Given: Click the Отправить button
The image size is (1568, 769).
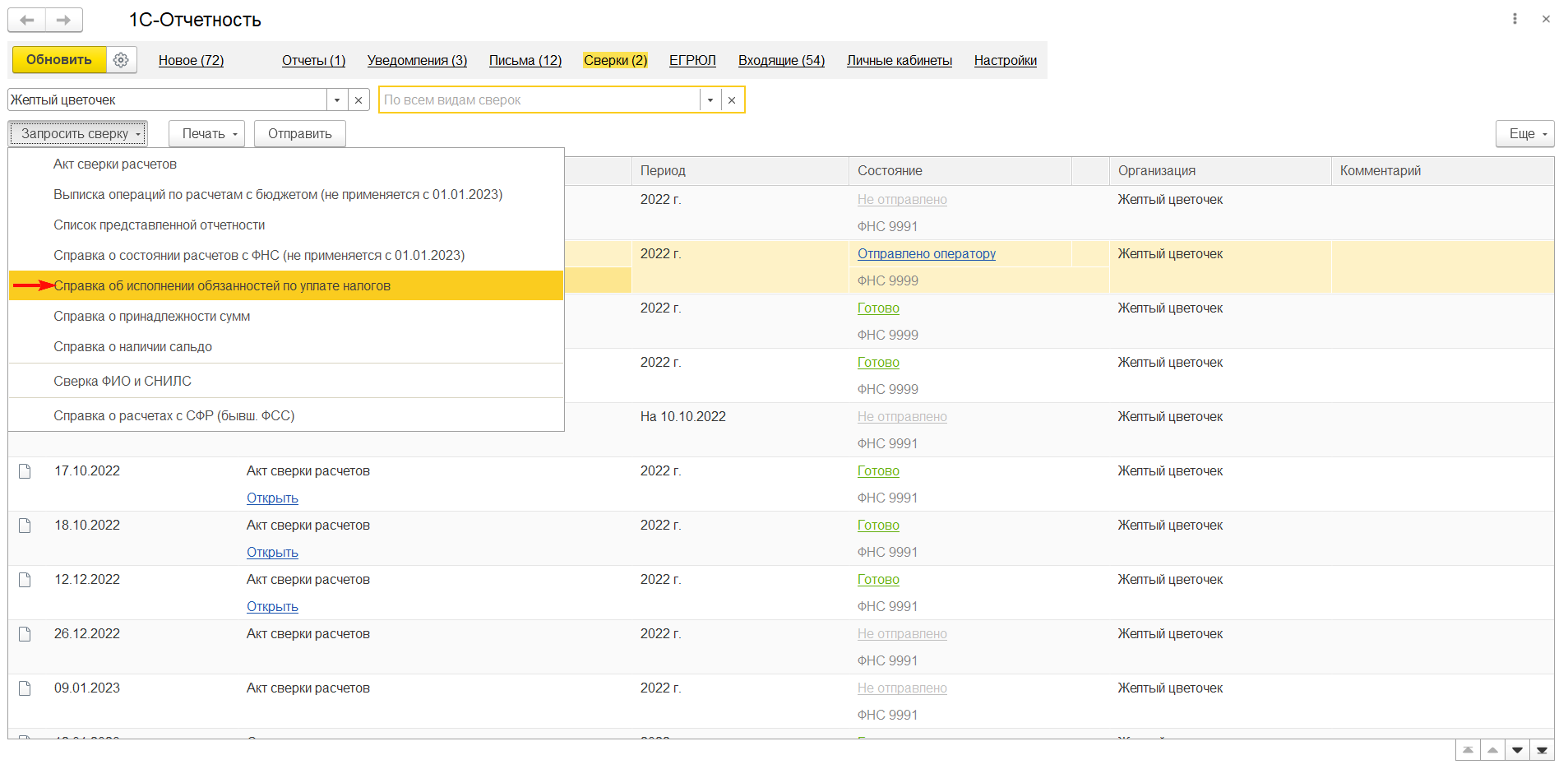Looking at the screenshot, I should (299, 133).
